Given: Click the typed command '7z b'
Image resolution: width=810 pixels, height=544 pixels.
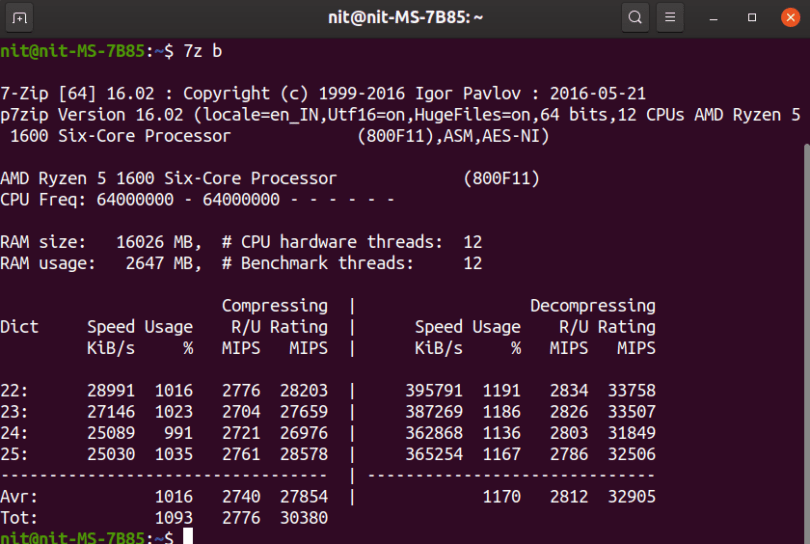Looking at the screenshot, I should [202, 51].
